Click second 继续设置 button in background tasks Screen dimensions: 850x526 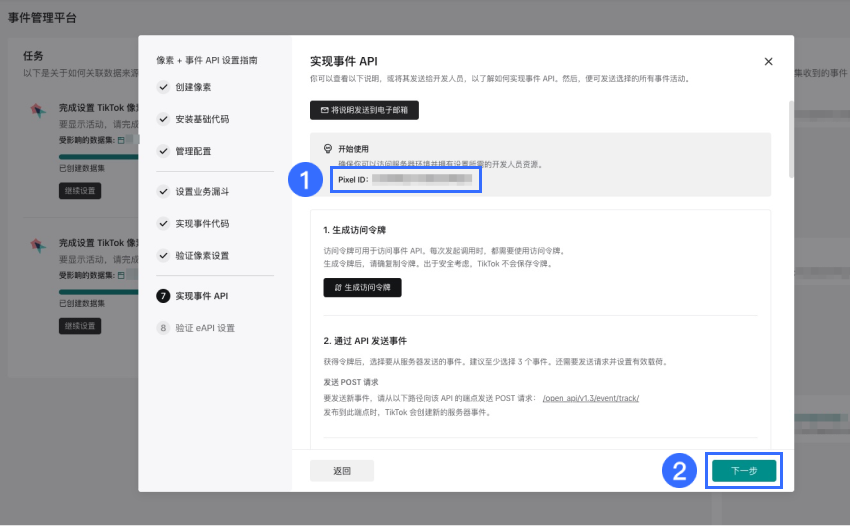coord(80,326)
